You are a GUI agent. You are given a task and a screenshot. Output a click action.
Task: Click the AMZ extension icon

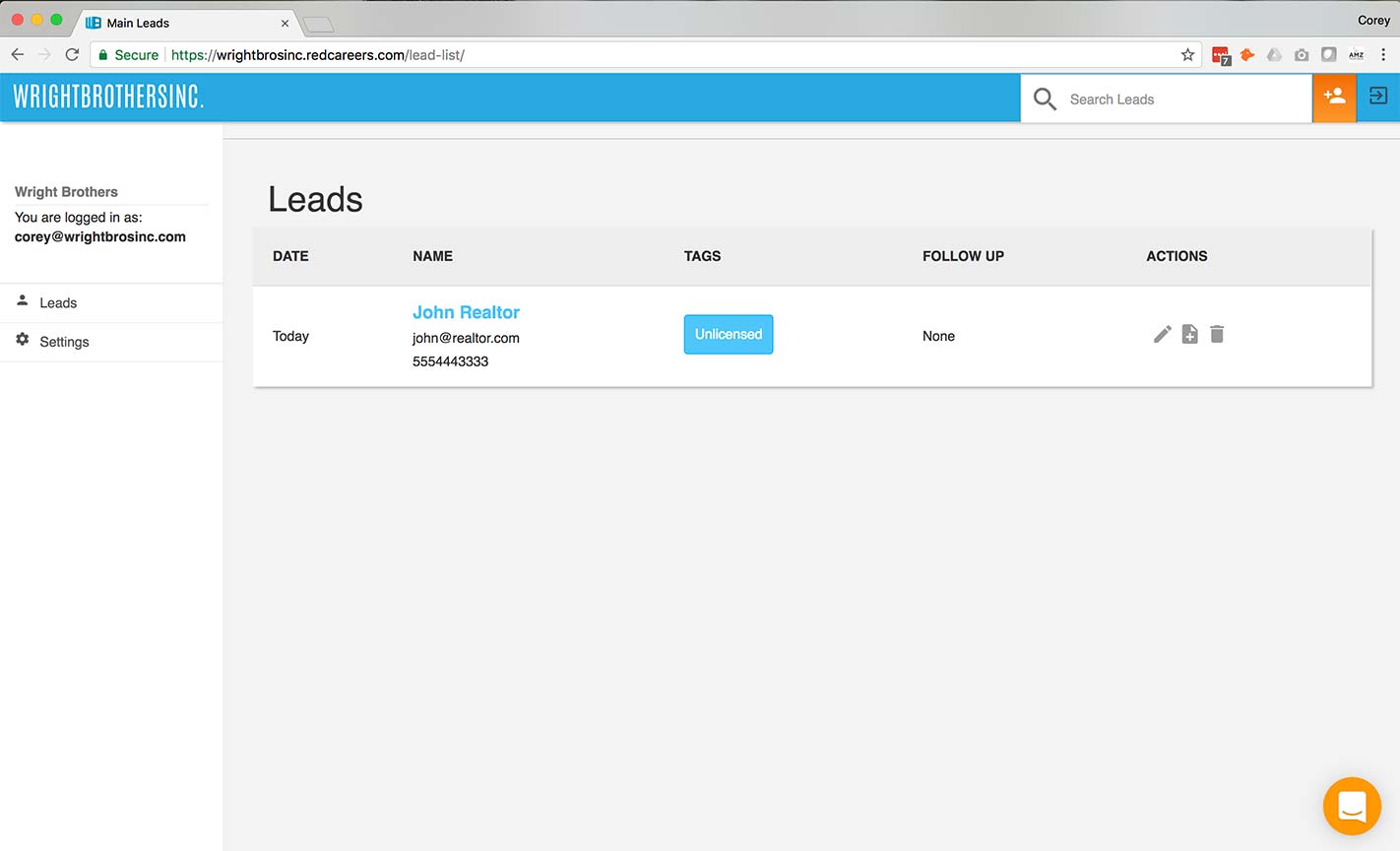tap(1356, 55)
